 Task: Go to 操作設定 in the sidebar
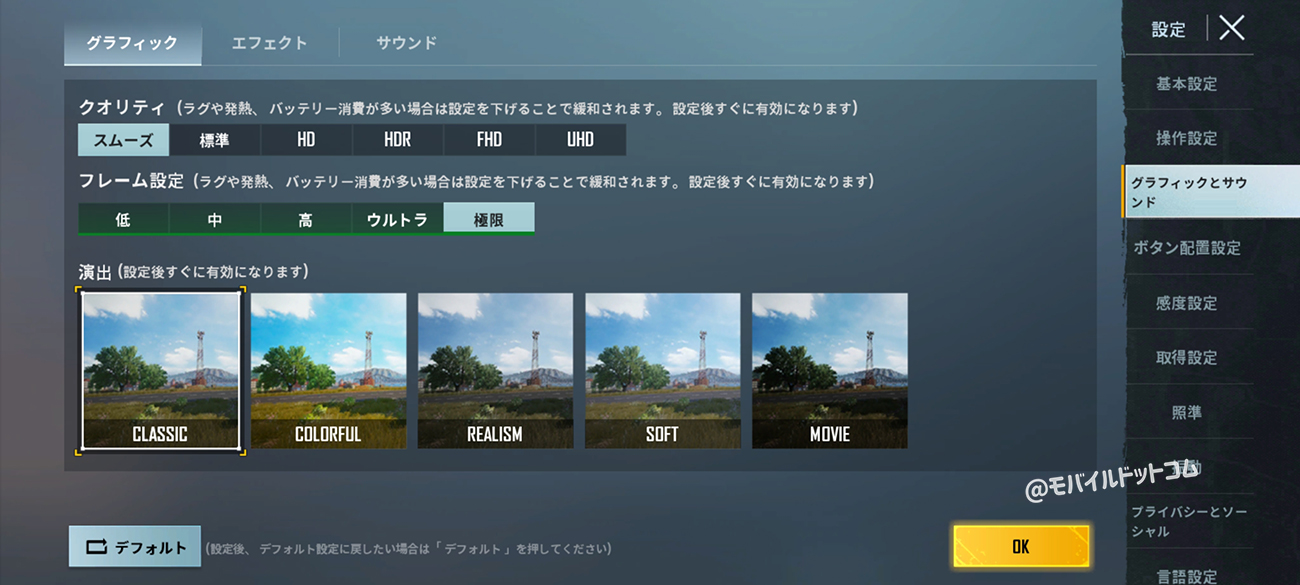point(1187,138)
